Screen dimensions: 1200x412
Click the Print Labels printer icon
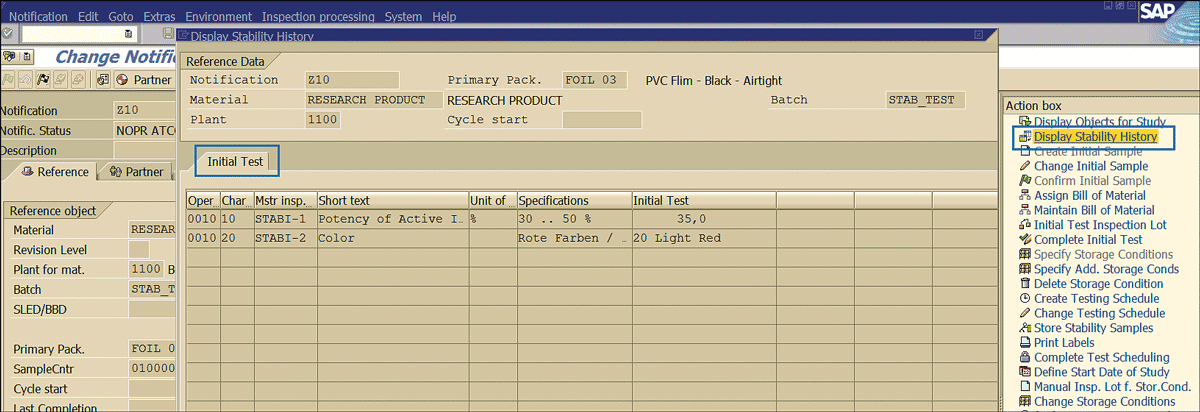pos(1025,343)
